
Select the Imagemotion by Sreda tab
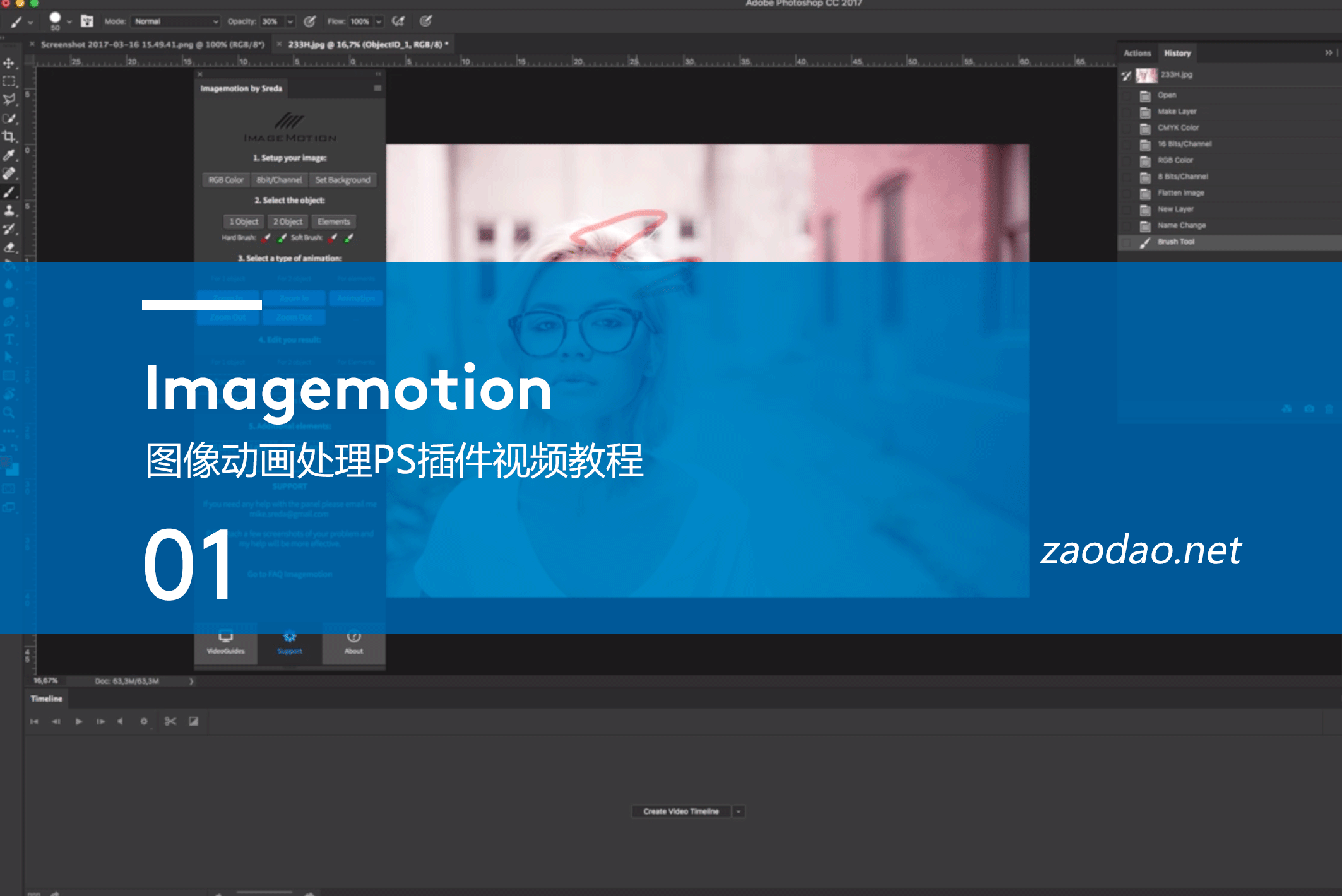pos(241,88)
